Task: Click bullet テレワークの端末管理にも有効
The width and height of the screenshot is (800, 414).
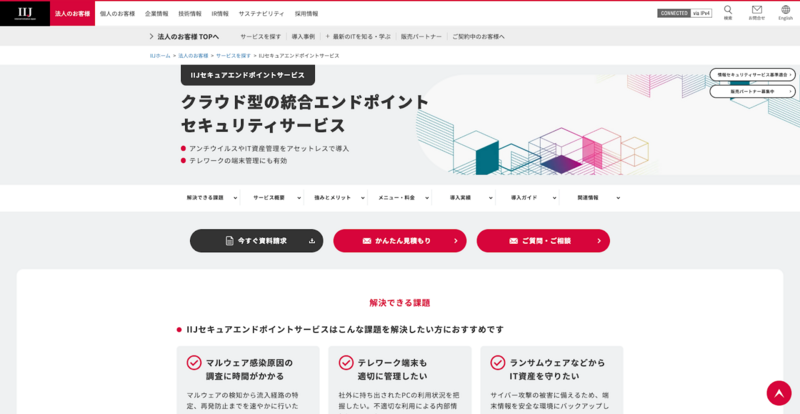Action: [x=238, y=161]
